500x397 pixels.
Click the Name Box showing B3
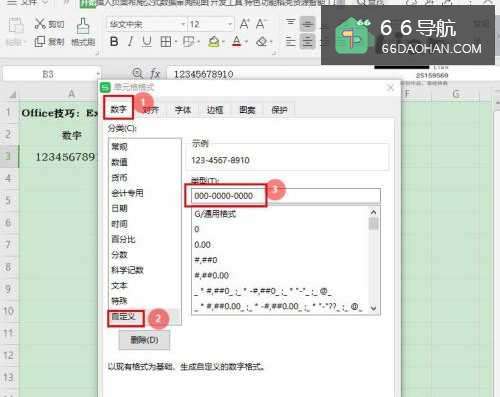tap(48, 74)
